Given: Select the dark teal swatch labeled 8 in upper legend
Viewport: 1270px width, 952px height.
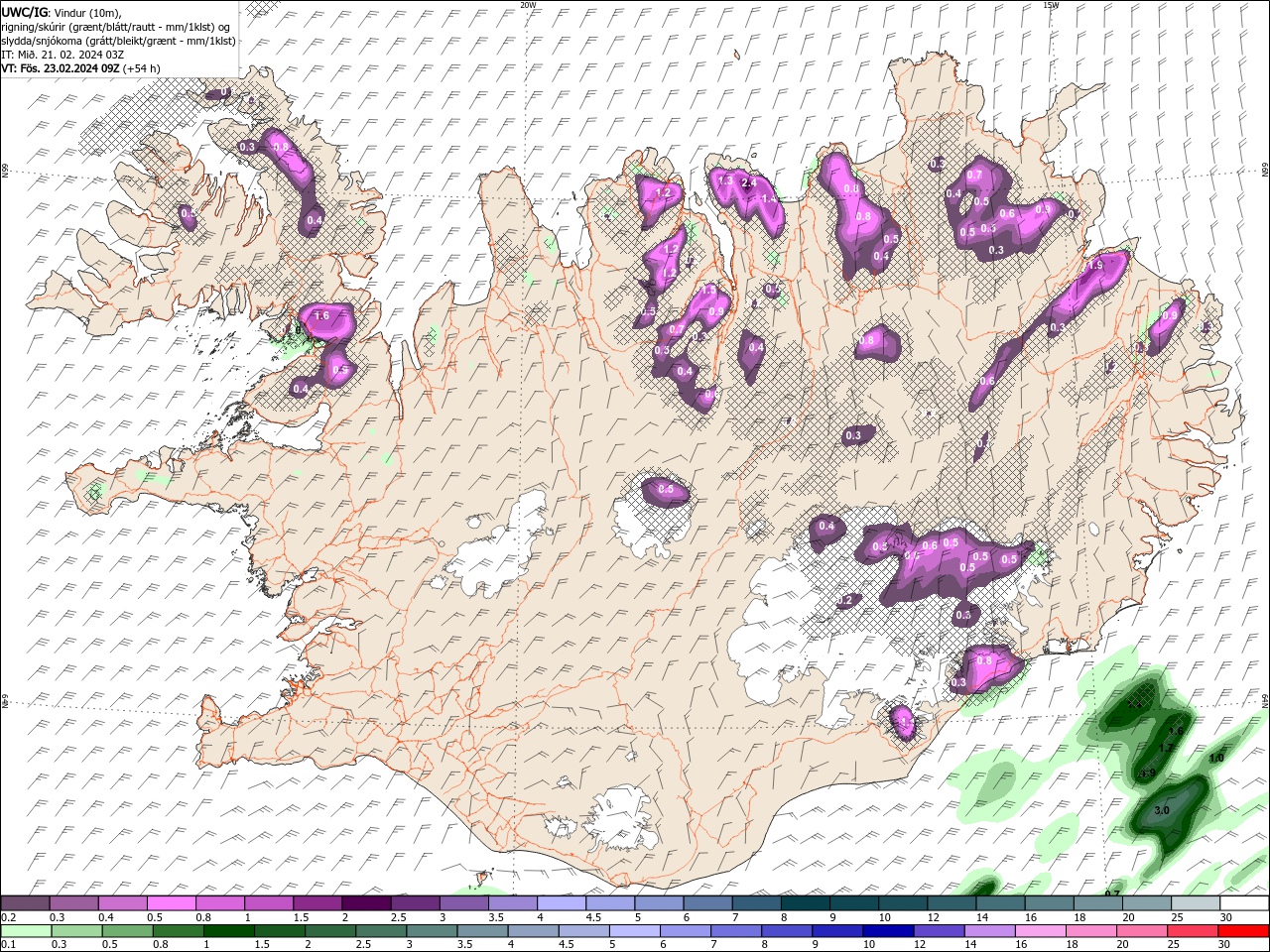Looking at the screenshot, I should tap(804, 903).
